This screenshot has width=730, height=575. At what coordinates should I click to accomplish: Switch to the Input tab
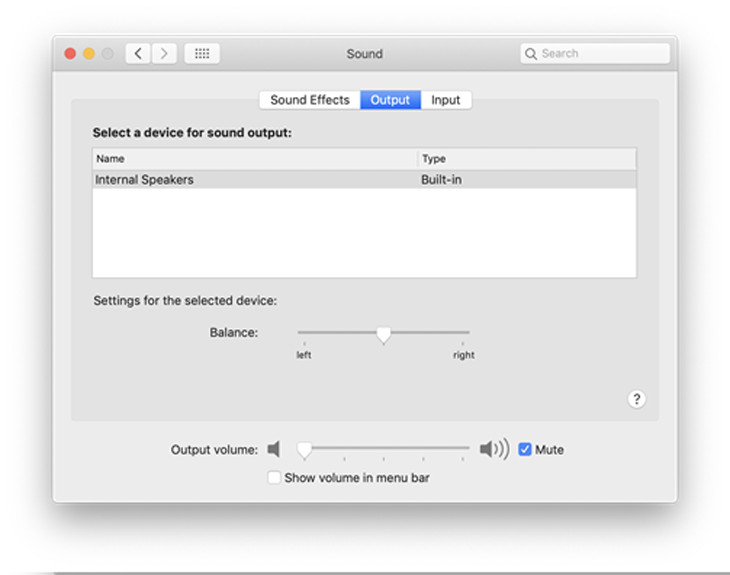point(446,100)
